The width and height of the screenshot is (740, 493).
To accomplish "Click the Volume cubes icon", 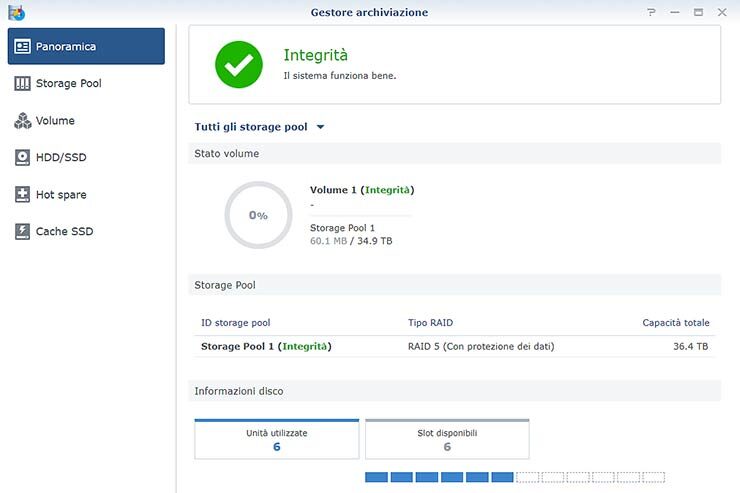I will [x=22, y=121].
